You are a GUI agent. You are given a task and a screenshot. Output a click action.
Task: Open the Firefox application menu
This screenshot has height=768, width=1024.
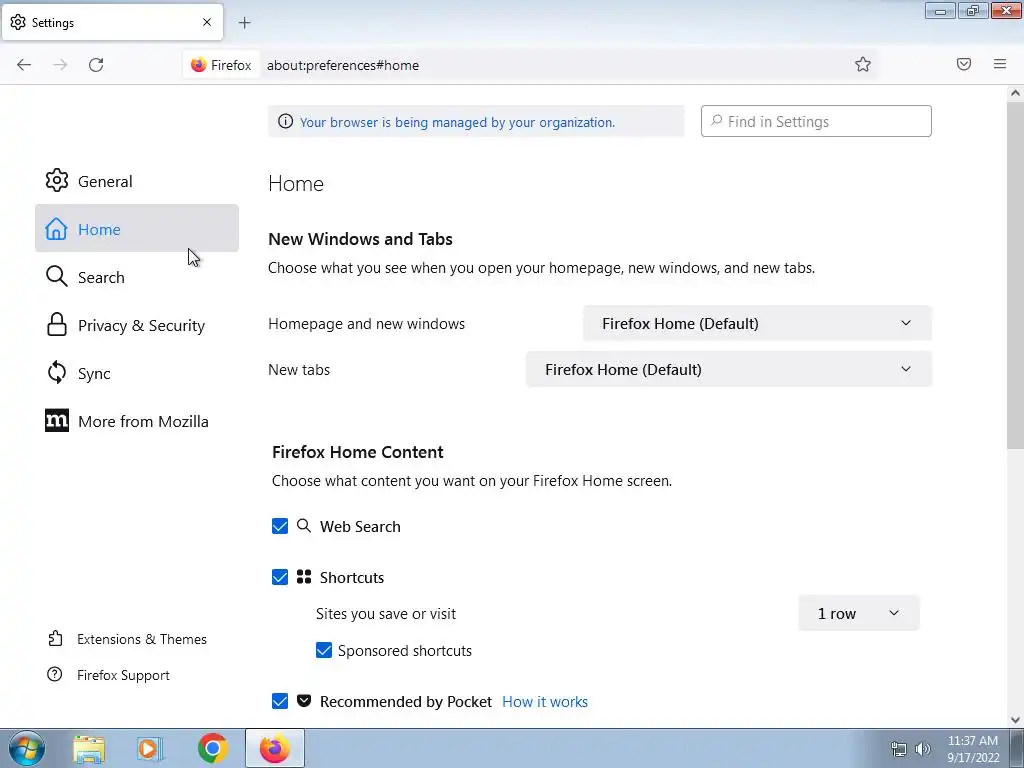click(1000, 64)
